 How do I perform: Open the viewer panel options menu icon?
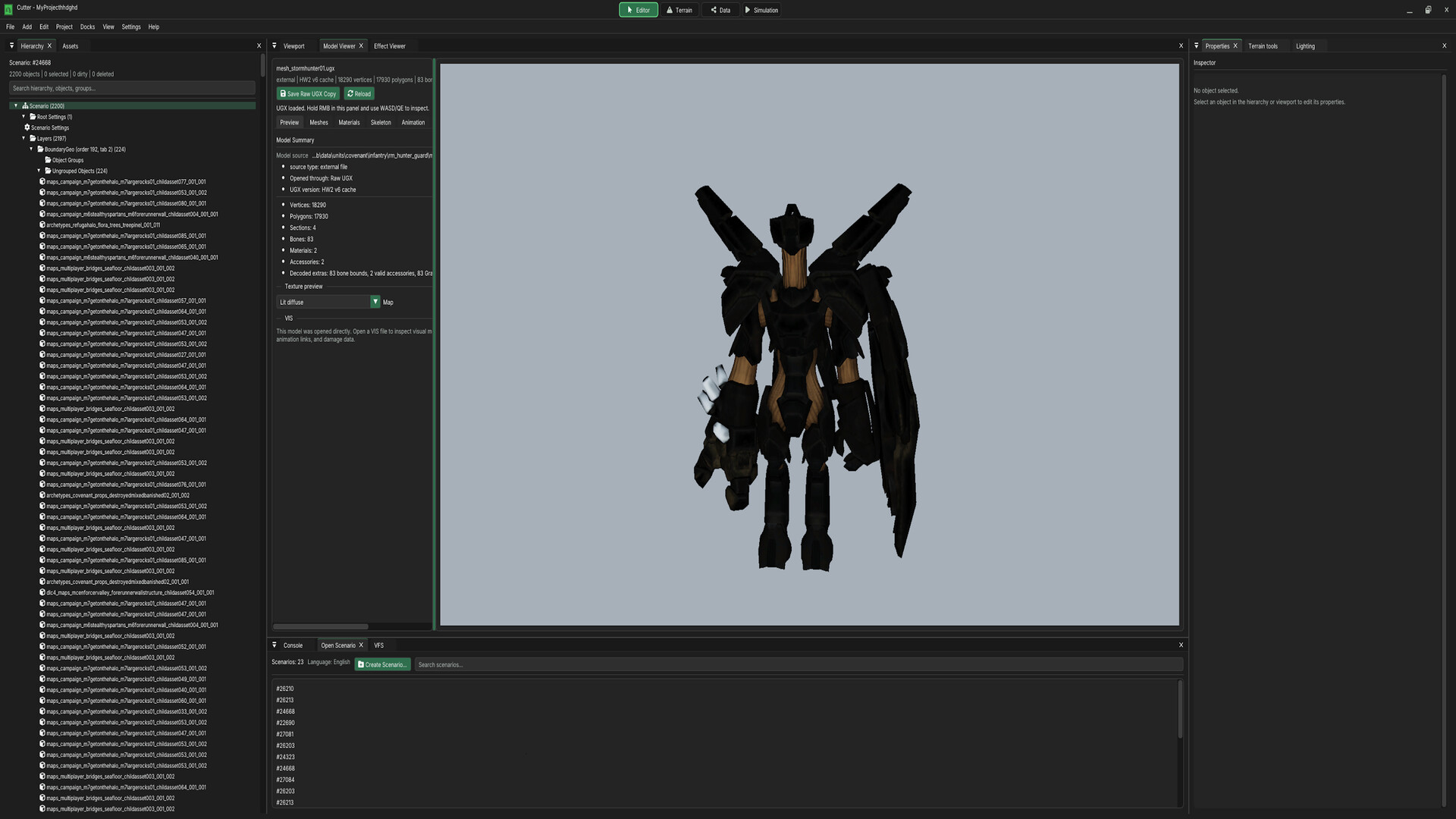click(x=275, y=45)
